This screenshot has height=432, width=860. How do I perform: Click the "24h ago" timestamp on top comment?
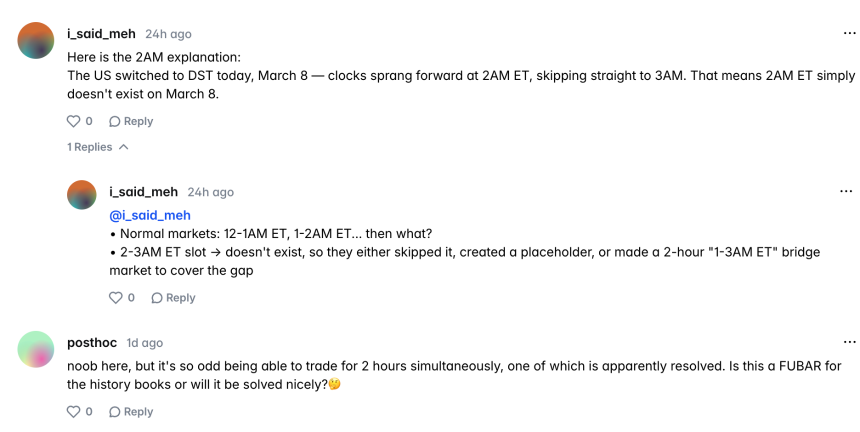[168, 34]
